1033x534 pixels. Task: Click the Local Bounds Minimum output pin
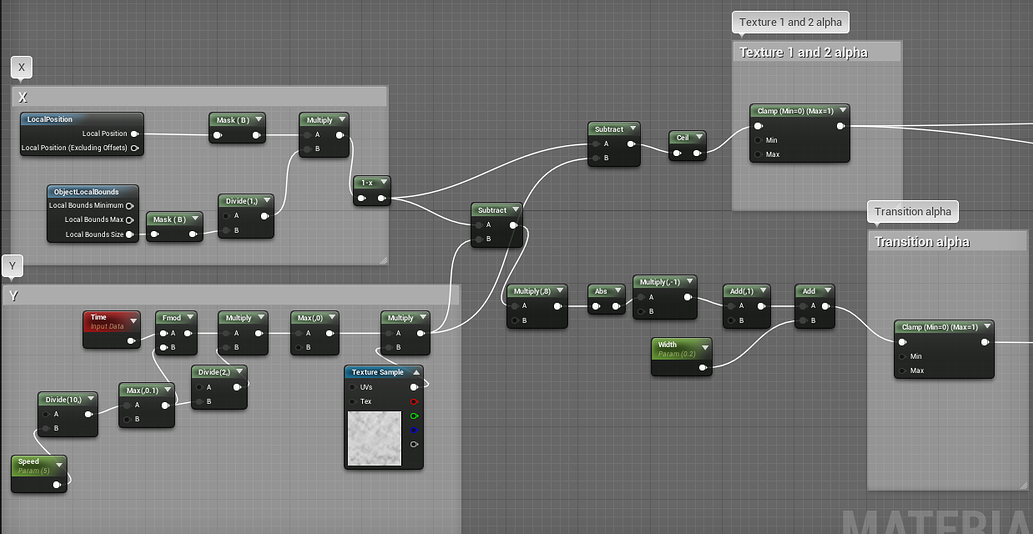click(x=129, y=205)
